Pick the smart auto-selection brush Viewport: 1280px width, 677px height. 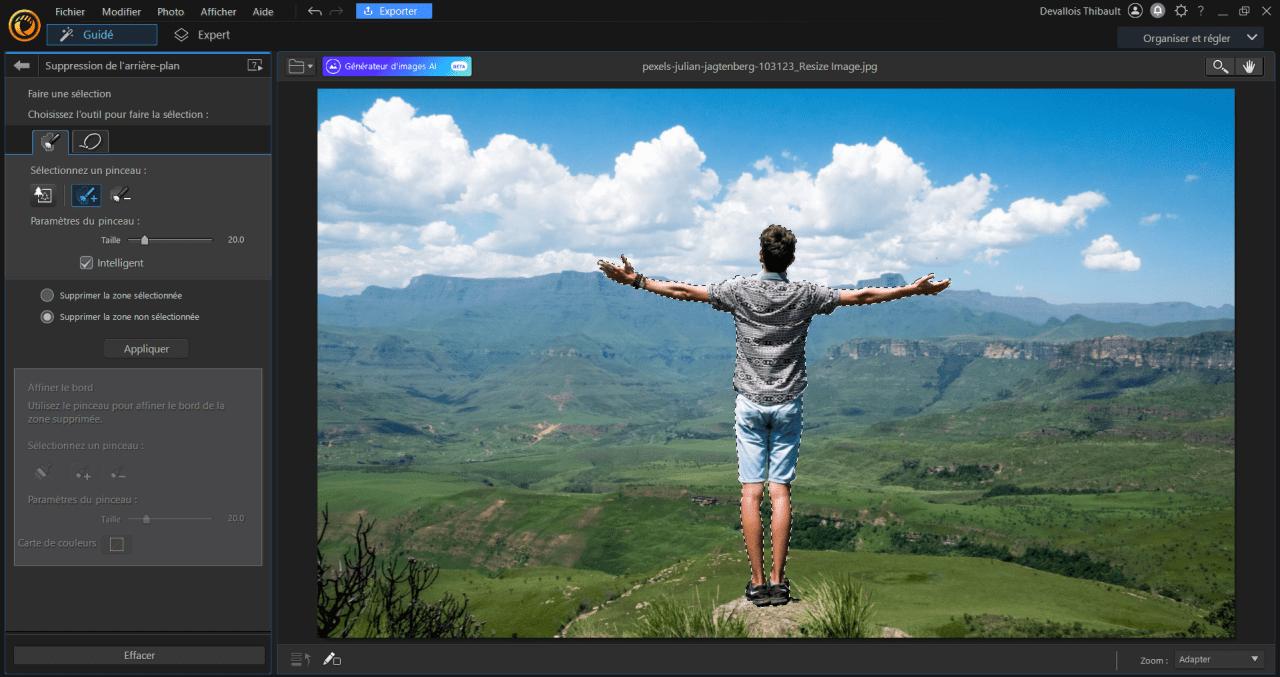43,195
